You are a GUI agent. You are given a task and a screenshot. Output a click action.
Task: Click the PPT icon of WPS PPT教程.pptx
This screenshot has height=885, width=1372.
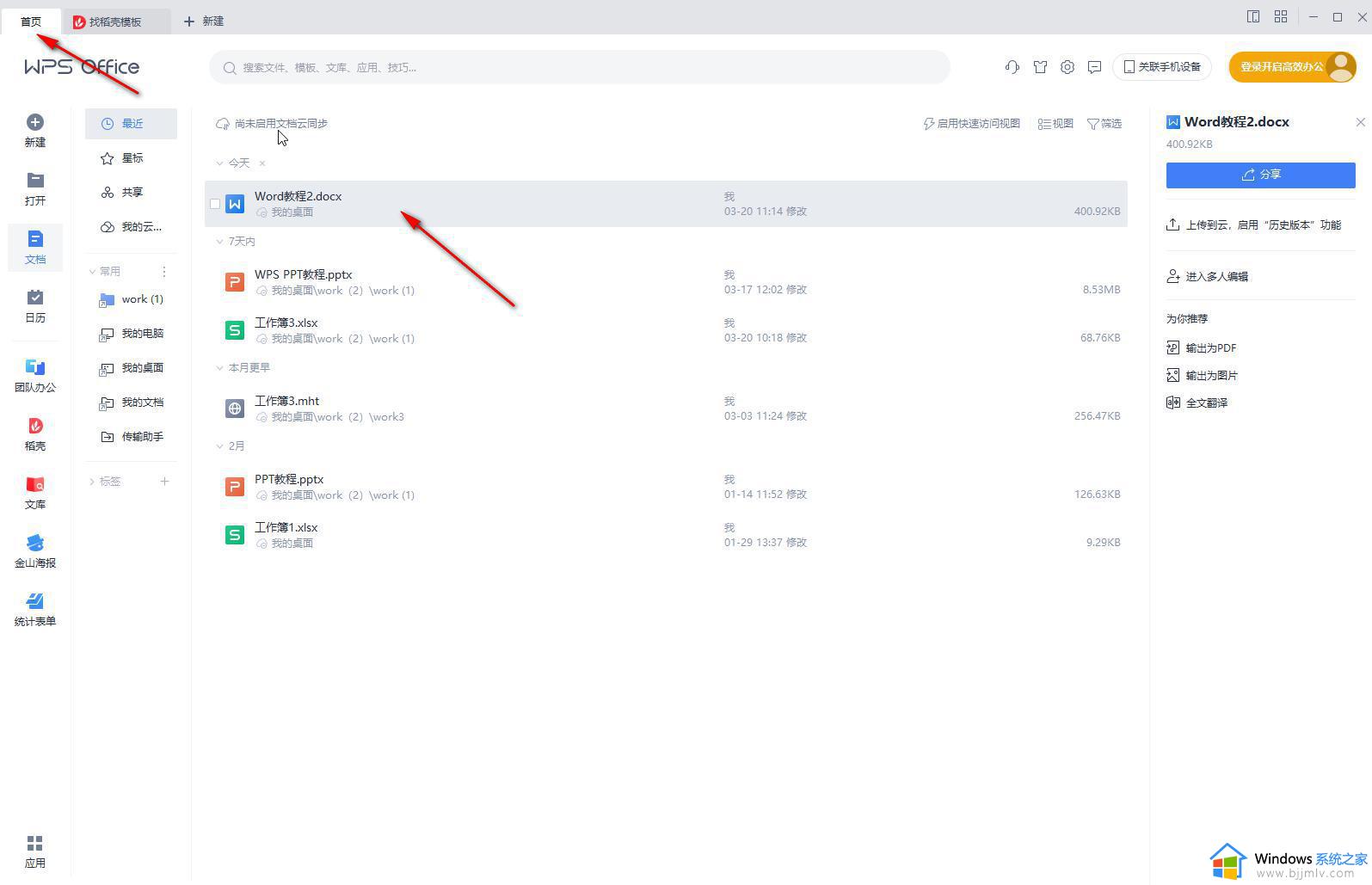235,282
